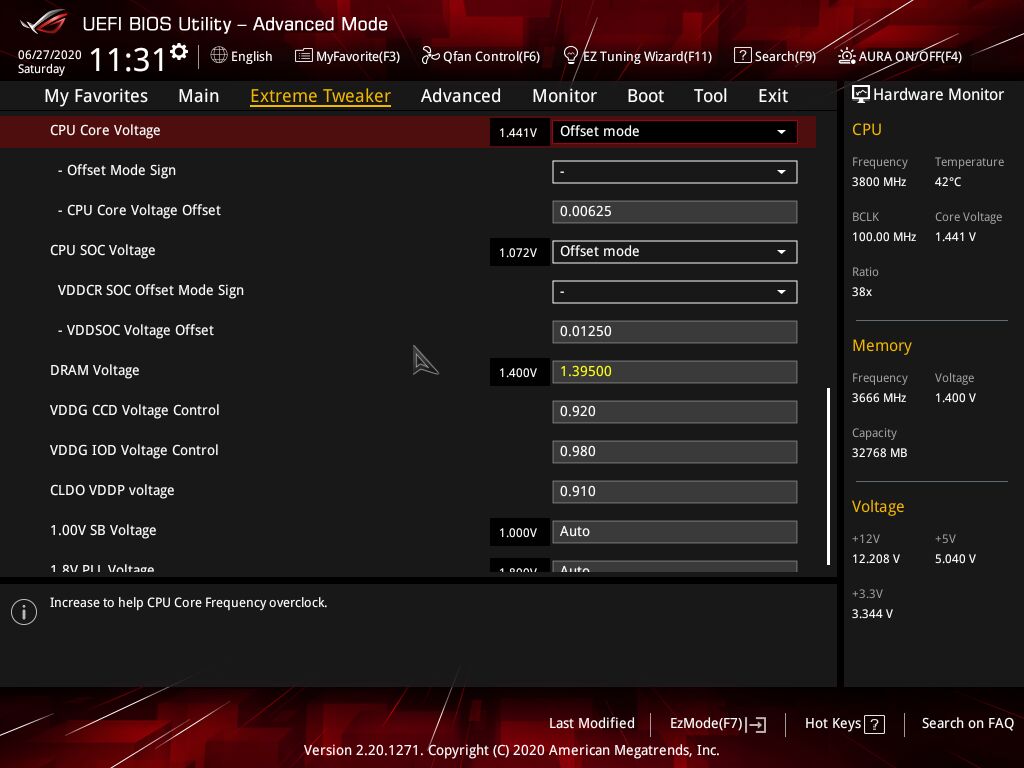Click the EZ Tuning Wizard bulb icon
Viewport: 1024px width, 768px height.
point(571,56)
